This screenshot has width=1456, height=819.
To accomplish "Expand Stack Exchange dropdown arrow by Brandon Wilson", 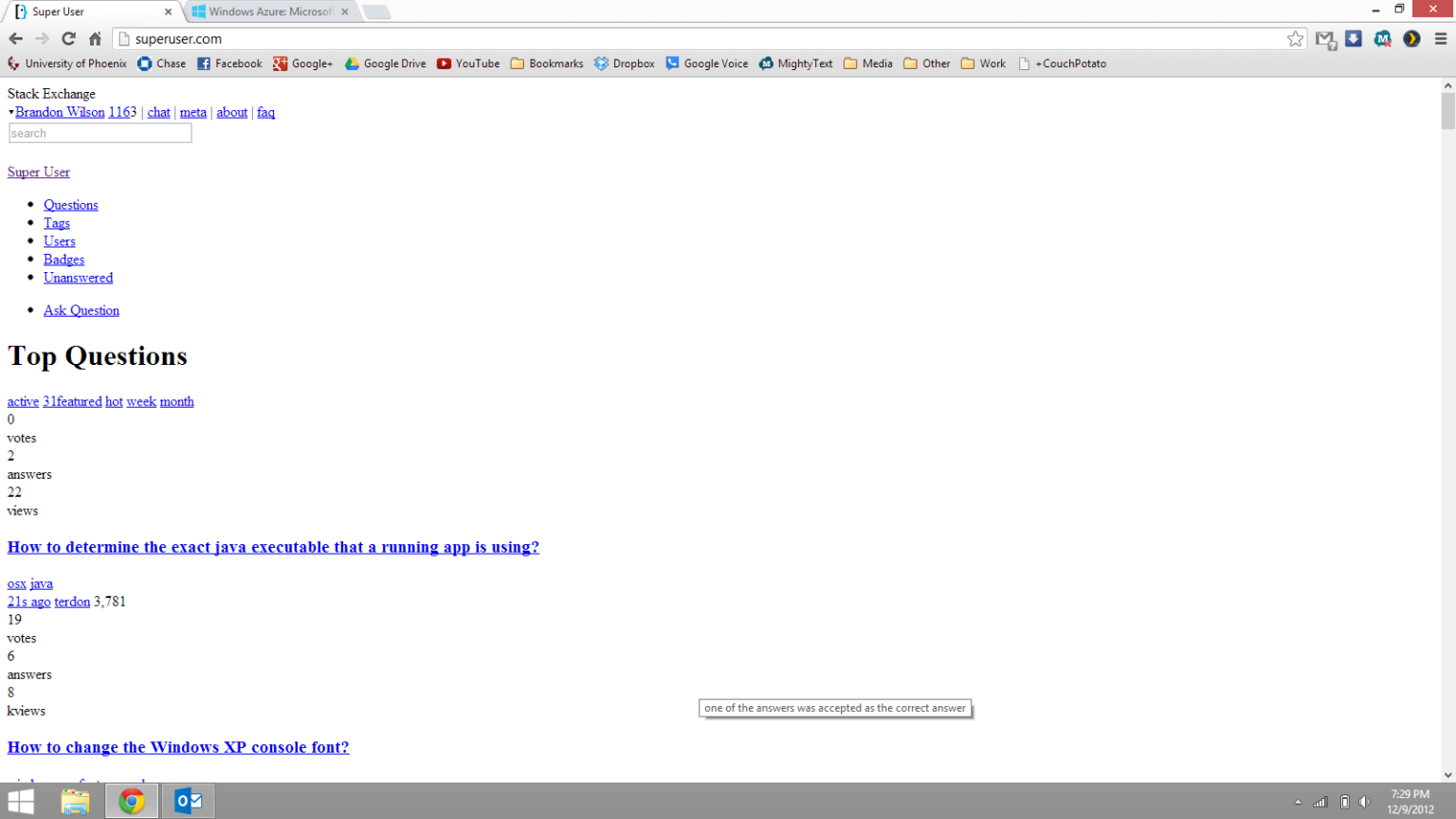I will (11, 113).
